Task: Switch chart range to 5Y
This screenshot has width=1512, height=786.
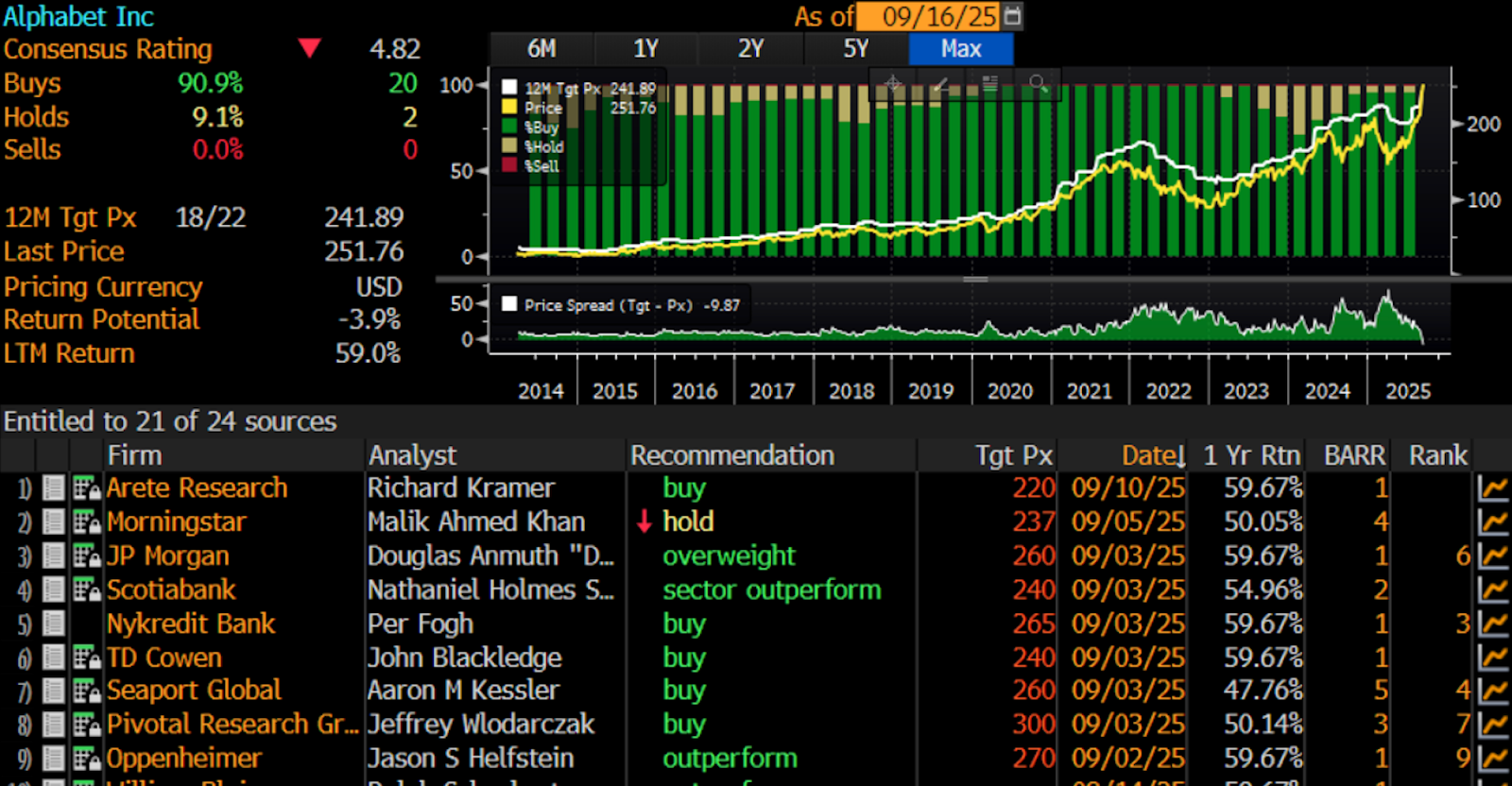Action: click(856, 49)
